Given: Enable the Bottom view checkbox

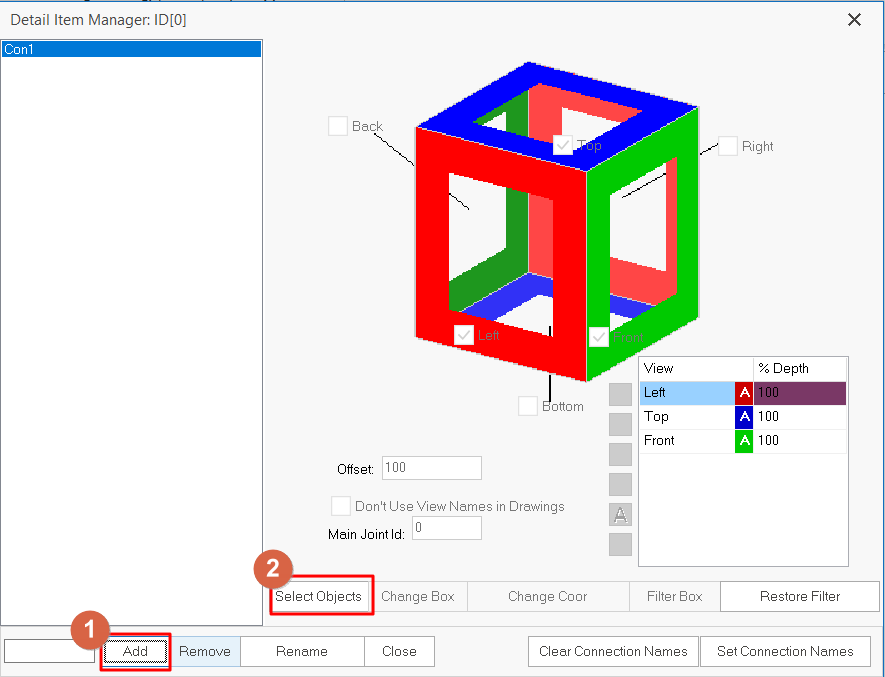Looking at the screenshot, I should (528, 406).
